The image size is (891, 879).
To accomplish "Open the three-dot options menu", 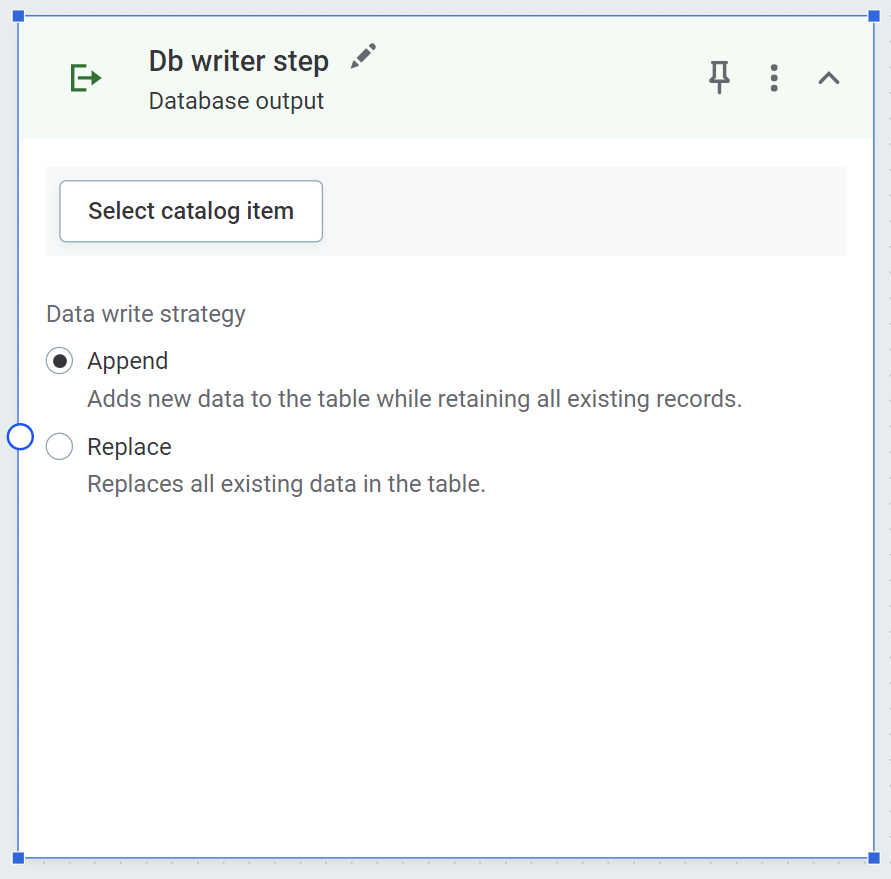I will [774, 77].
